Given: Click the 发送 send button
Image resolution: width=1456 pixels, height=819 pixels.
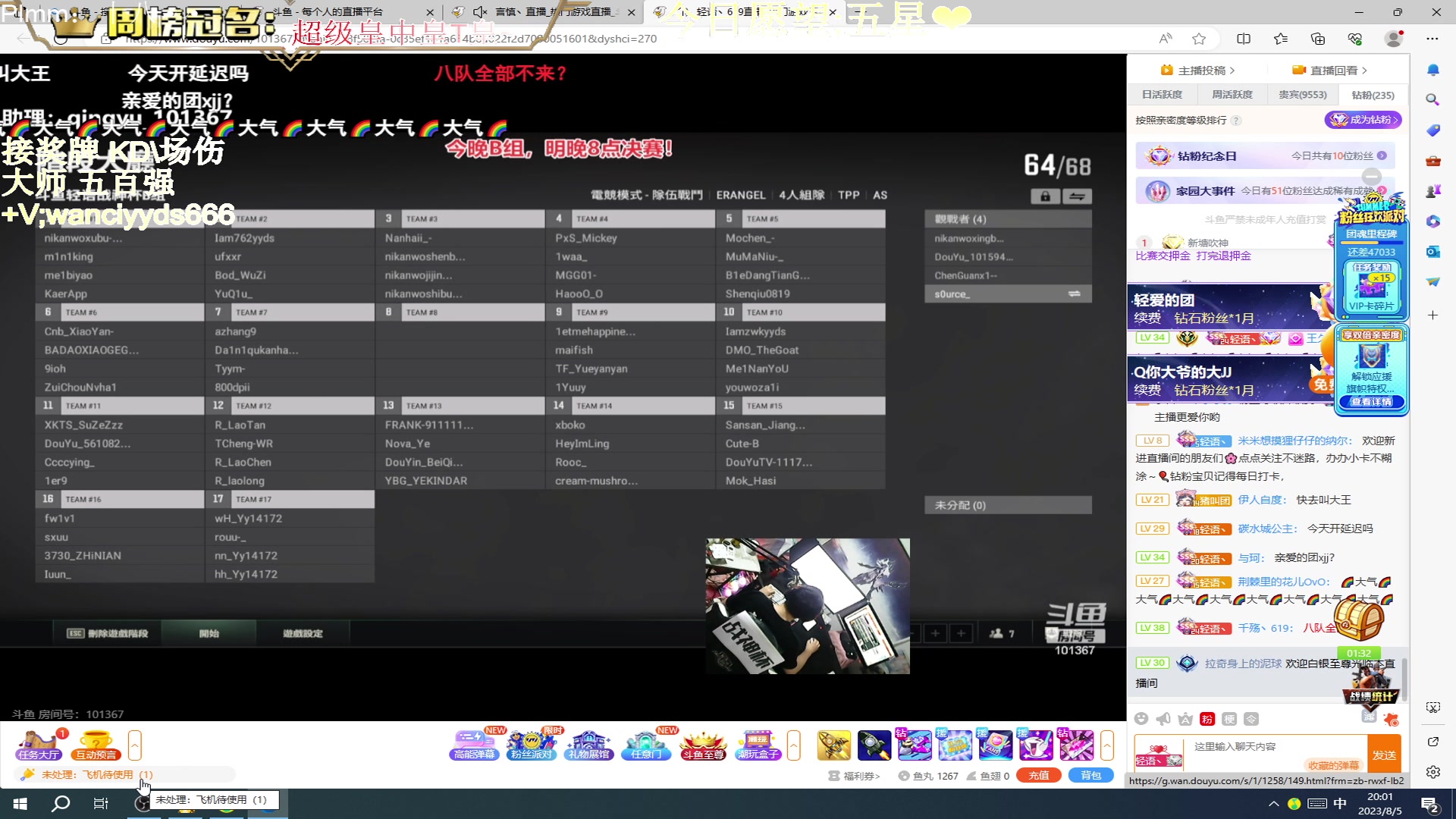Looking at the screenshot, I should tap(1384, 755).
